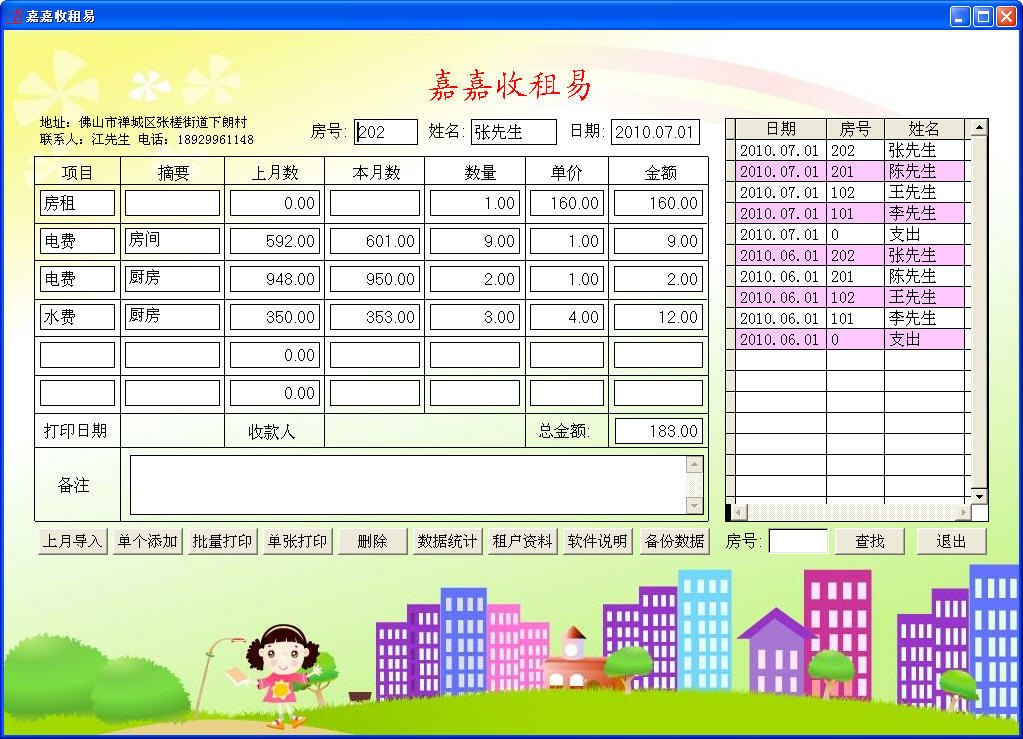Select record 2010.06.01 102 王先生
1023x739 pixels.
tap(850, 297)
